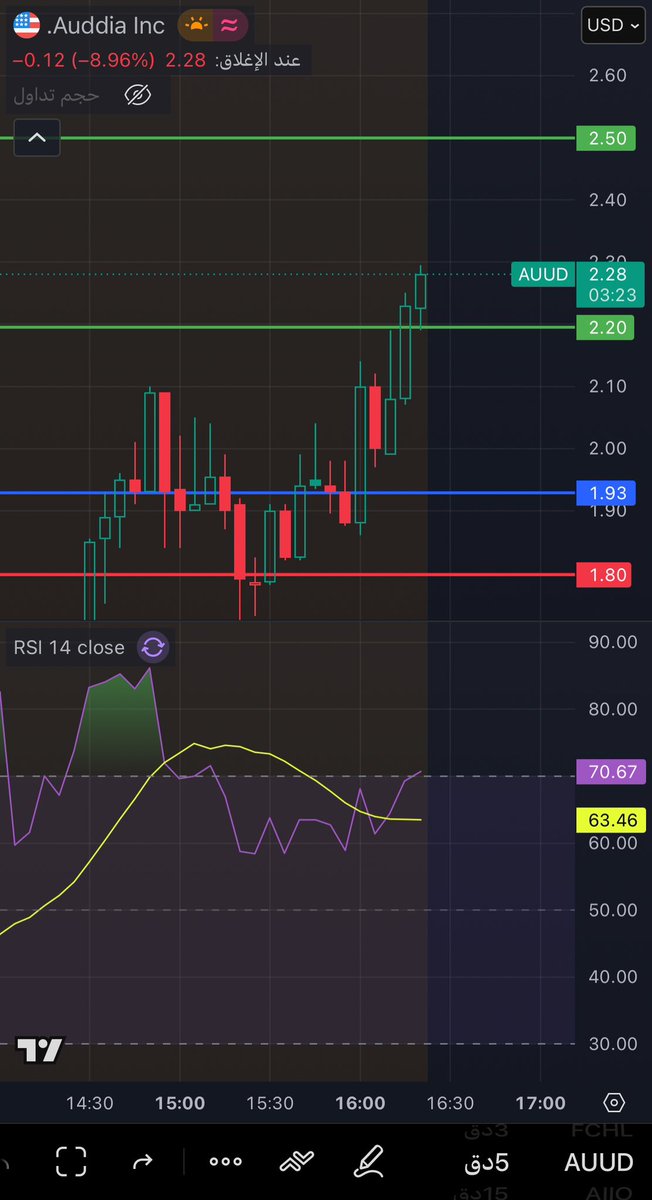This screenshot has width=652, height=1200.
Task: Tap the 30.00 RSI axis label
Action: click(613, 1043)
